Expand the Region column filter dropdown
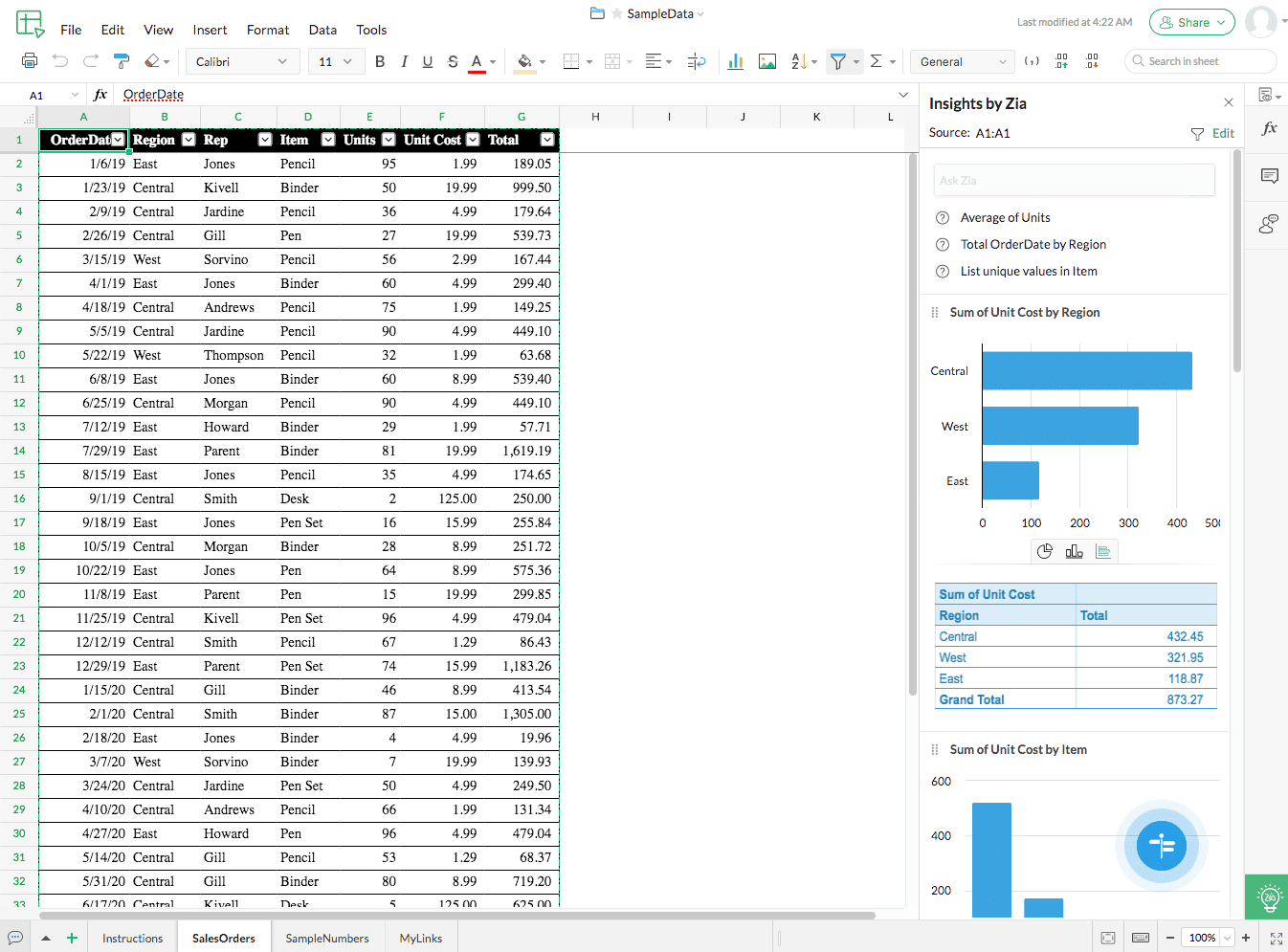The width and height of the screenshot is (1288, 952). (189, 140)
